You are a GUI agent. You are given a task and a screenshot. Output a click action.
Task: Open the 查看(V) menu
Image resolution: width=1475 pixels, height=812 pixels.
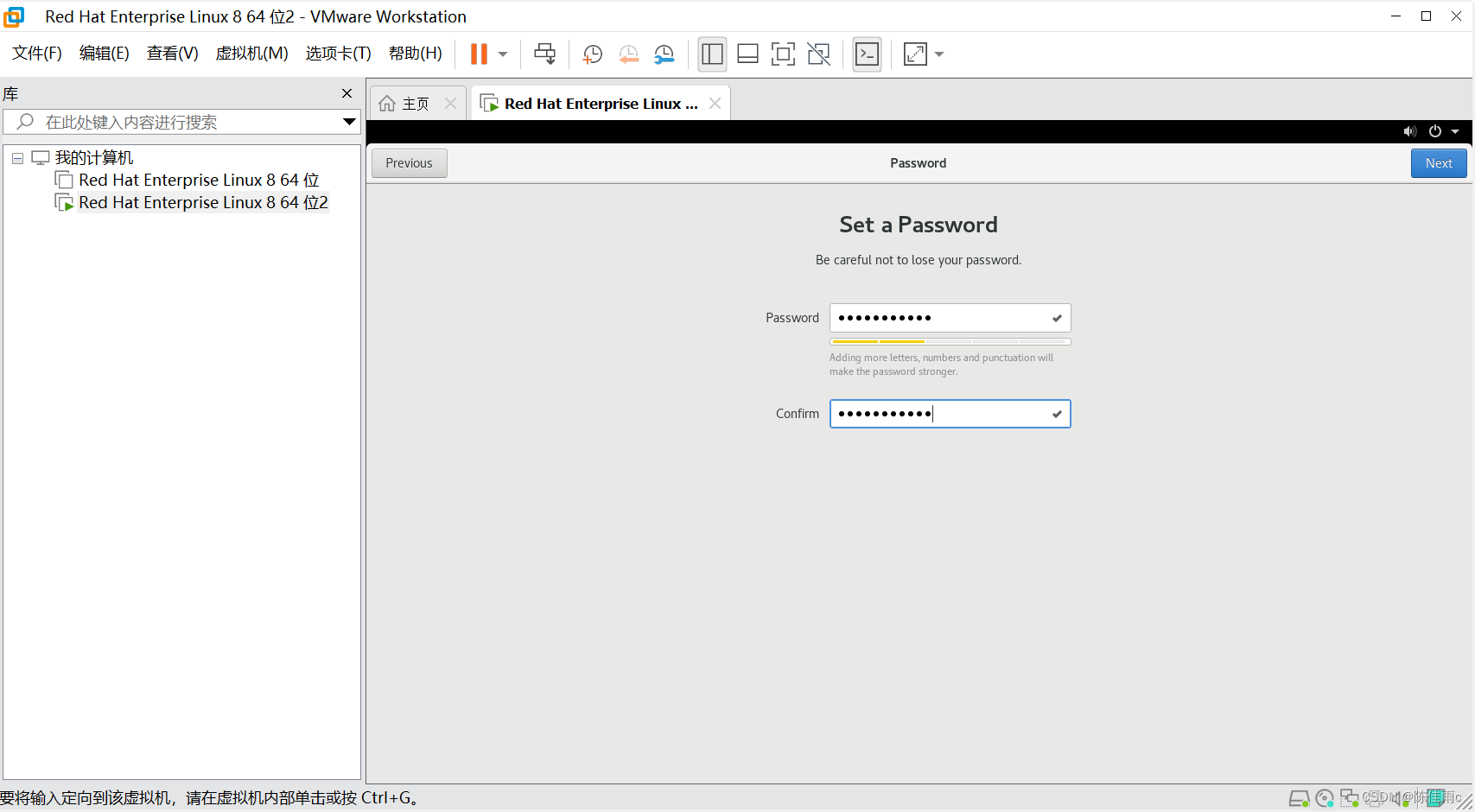point(173,54)
